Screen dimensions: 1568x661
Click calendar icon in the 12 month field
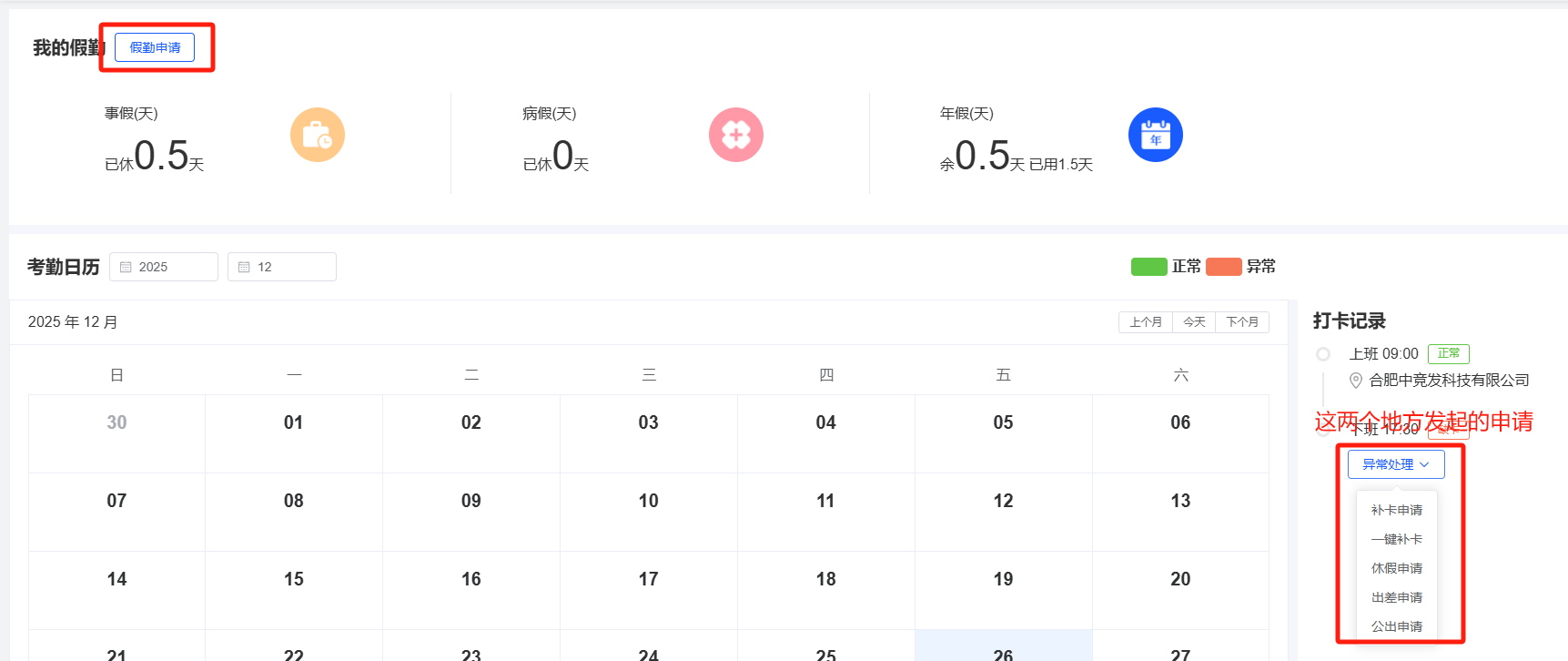(244, 267)
